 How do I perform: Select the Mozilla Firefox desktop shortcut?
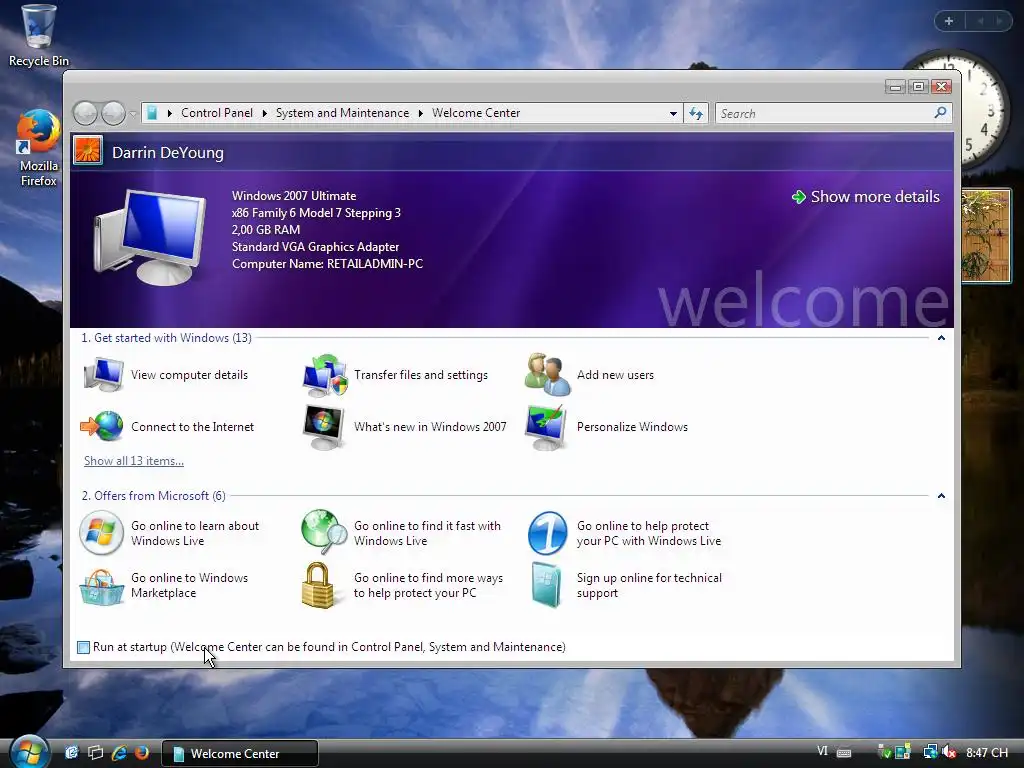click(39, 149)
